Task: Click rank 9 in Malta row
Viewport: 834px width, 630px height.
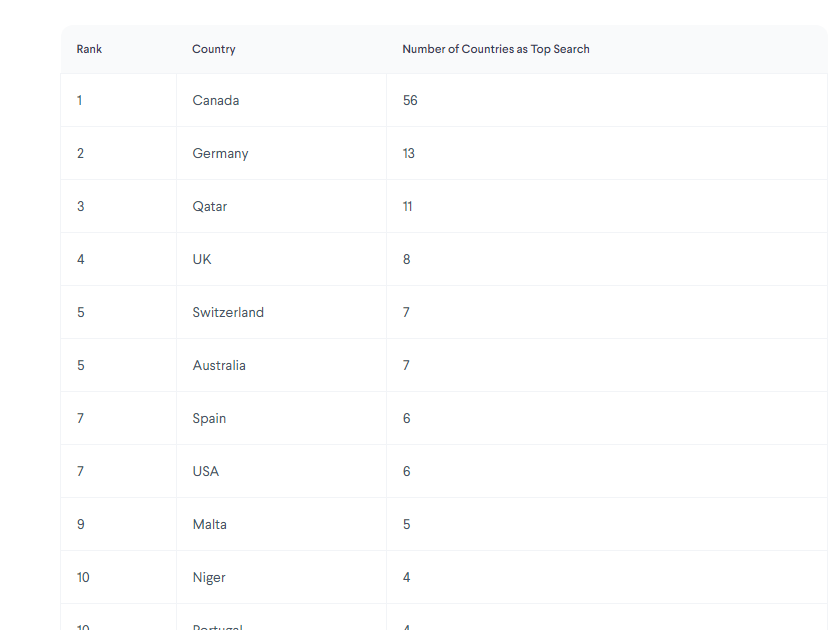Action: [x=80, y=525]
